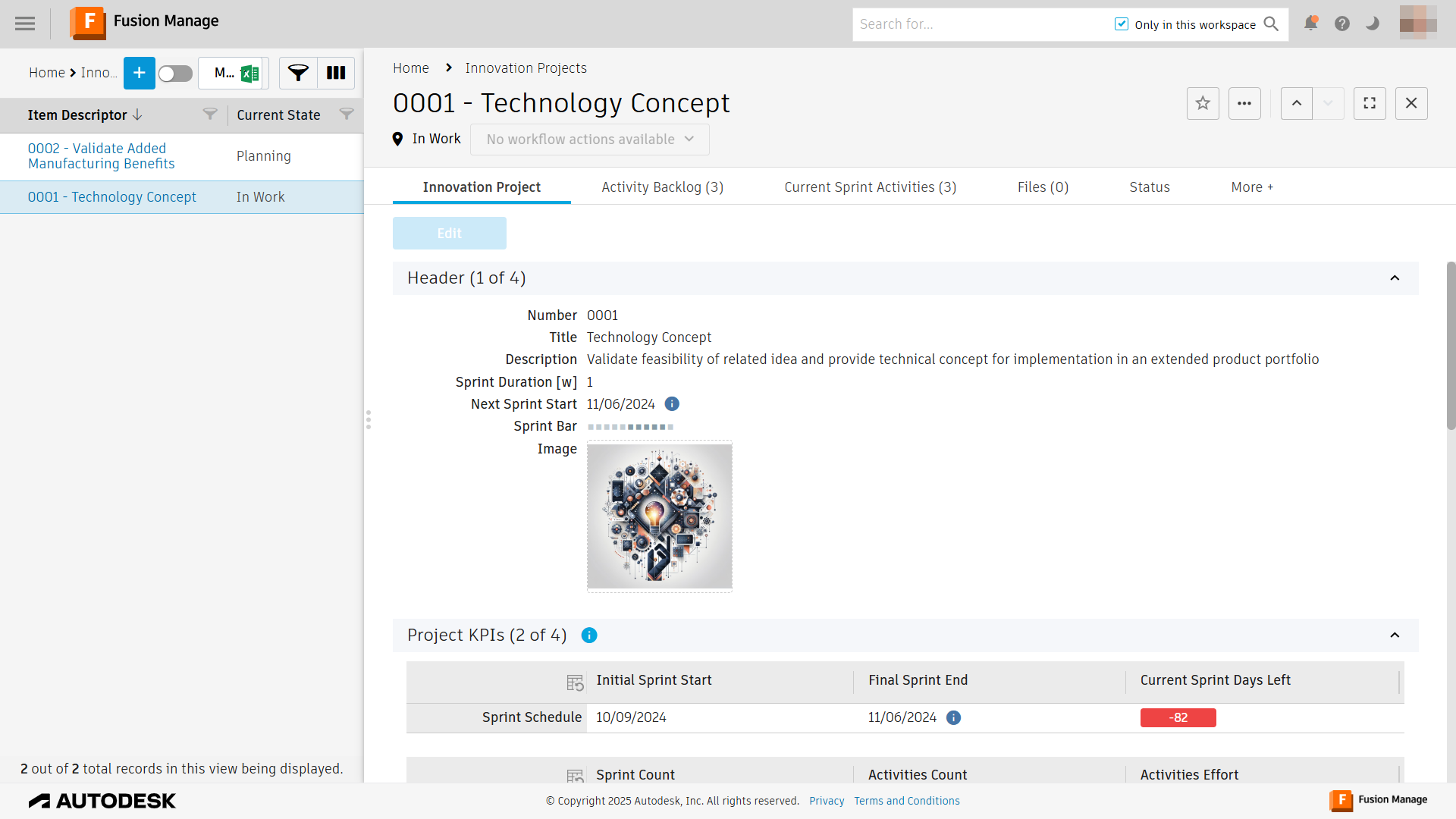
Task: Uncheck Only in this workspace
Action: point(1122,24)
